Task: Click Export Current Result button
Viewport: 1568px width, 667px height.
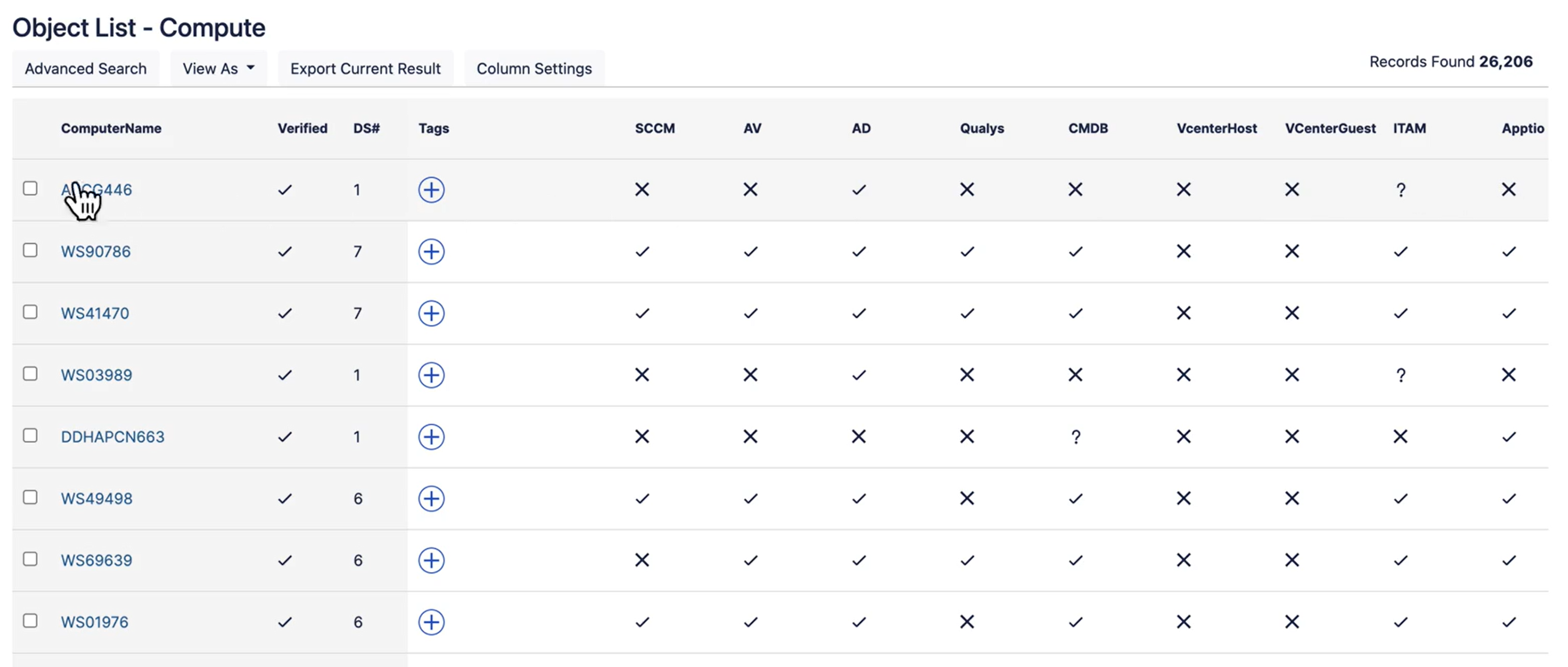Action: click(365, 69)
